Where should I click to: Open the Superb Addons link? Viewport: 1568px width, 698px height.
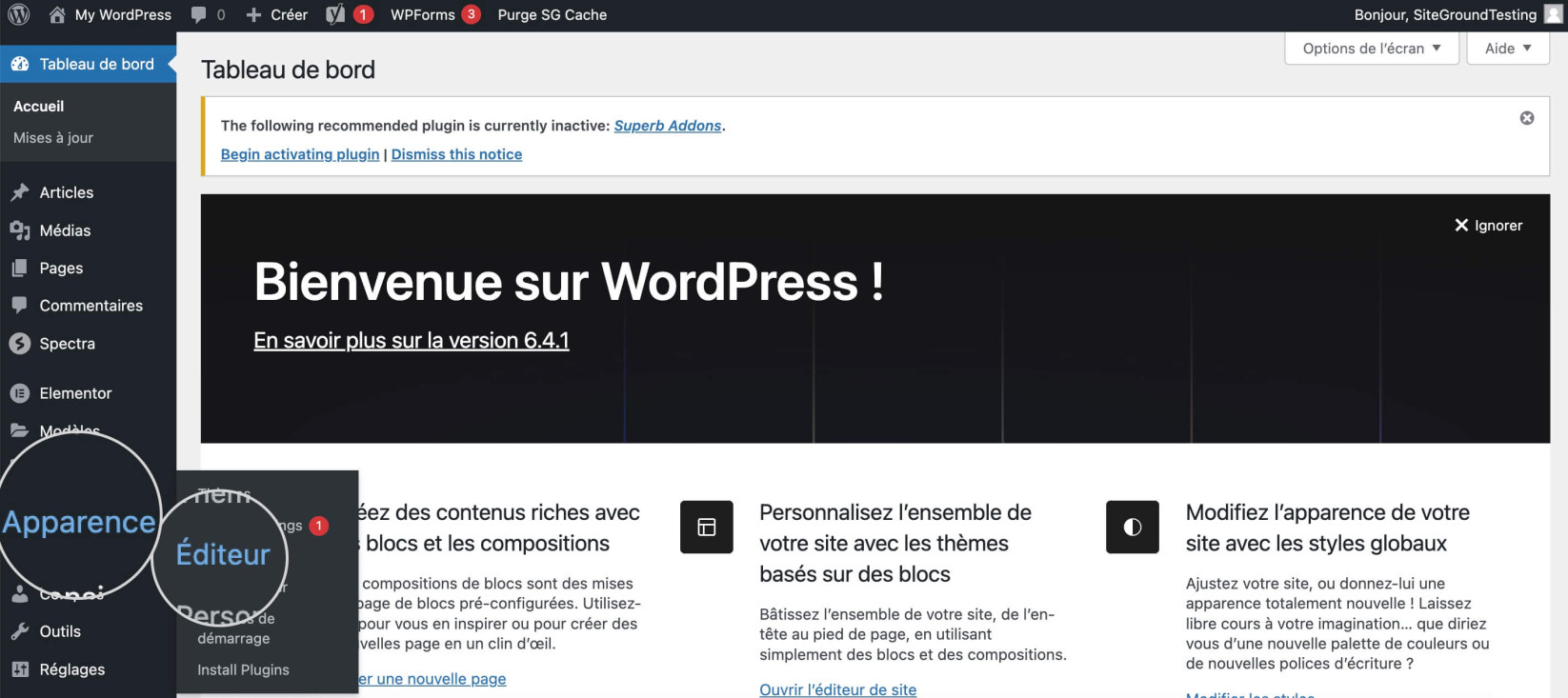tap(668, 126)
